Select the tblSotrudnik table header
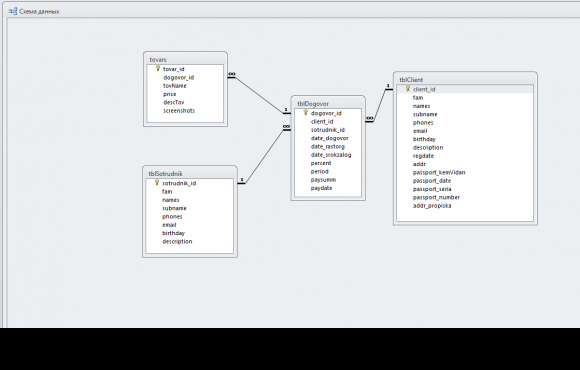 pyautogui.click(x=190, y=174)
